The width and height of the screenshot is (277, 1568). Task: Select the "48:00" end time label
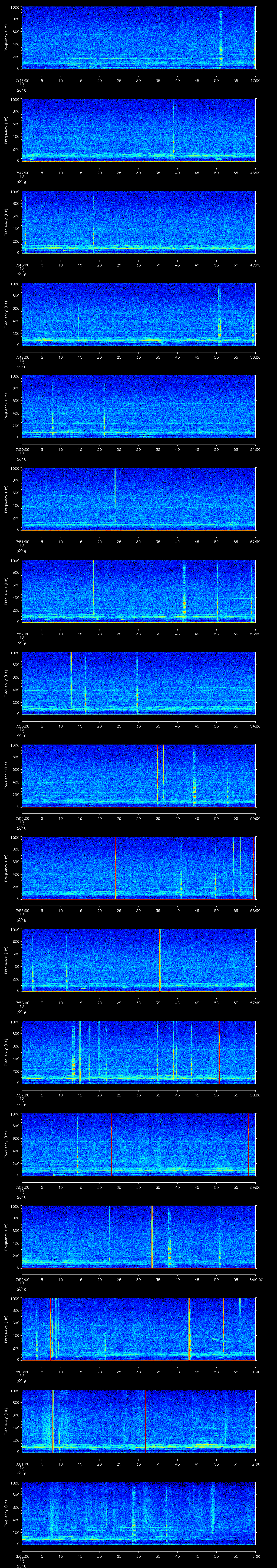[x=255, y=173]
